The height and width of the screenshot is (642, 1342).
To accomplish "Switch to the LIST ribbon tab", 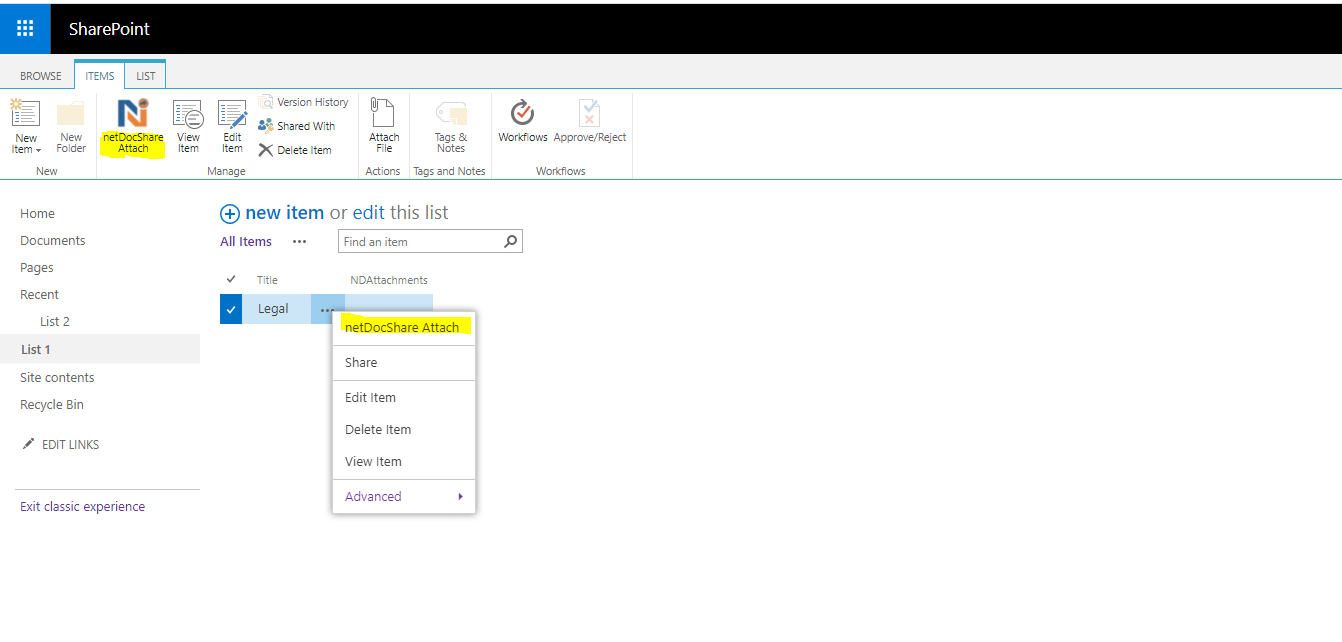I will pos(146,76).
